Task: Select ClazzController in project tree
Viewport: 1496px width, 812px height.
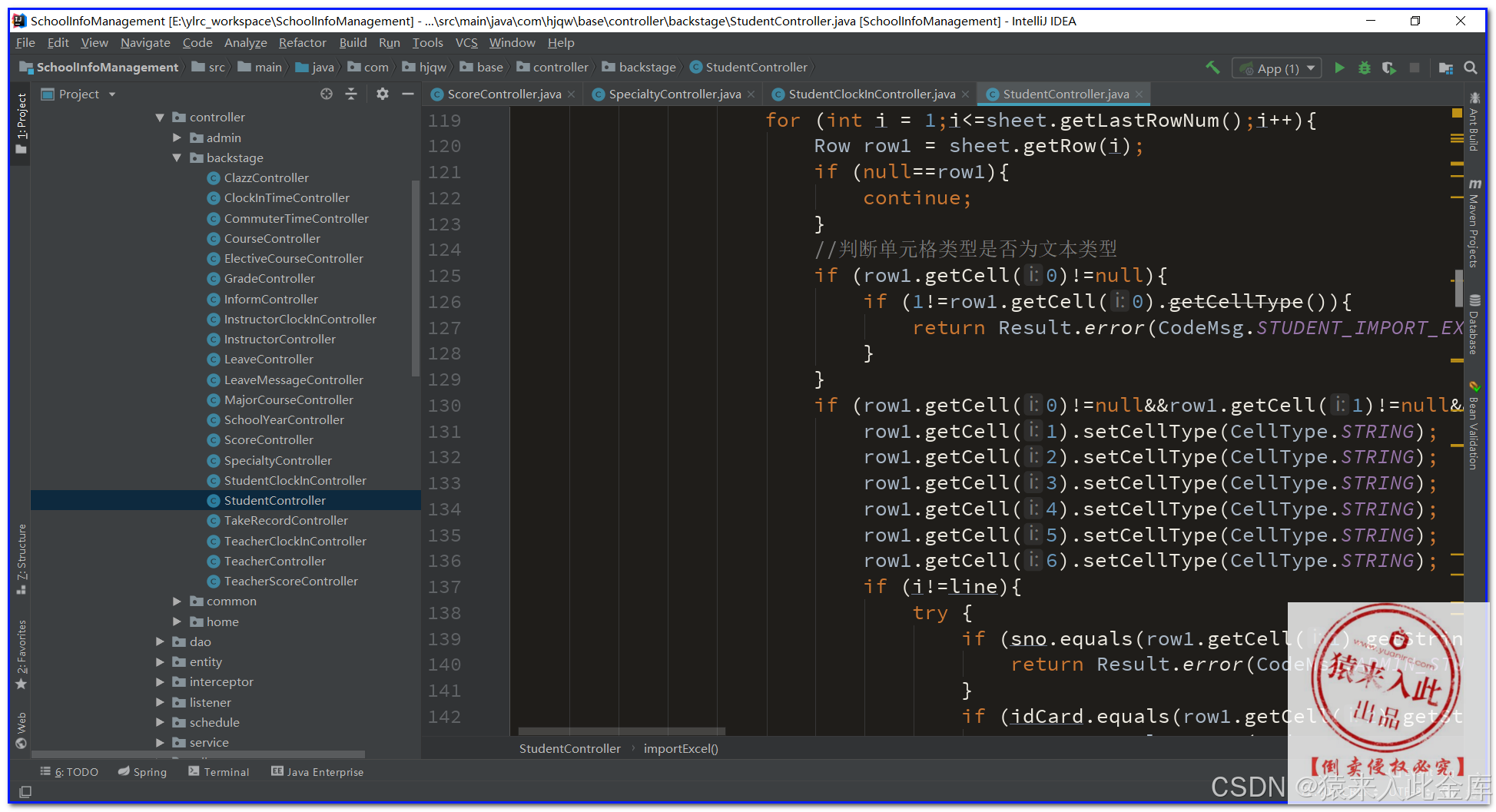Action: click(x=266, y=178)
